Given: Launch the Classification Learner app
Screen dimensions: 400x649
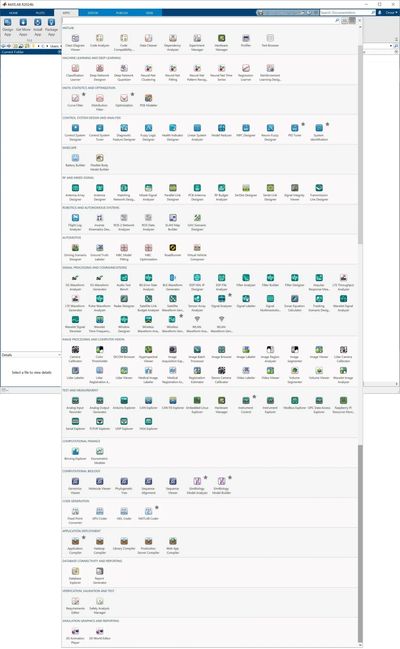Looking at the screenshot, I should point(75,72).
